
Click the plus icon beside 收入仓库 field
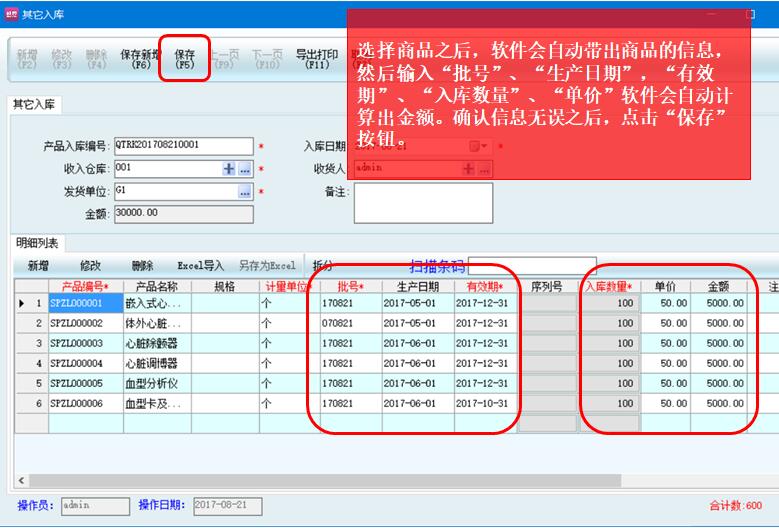tap(229, 168)
